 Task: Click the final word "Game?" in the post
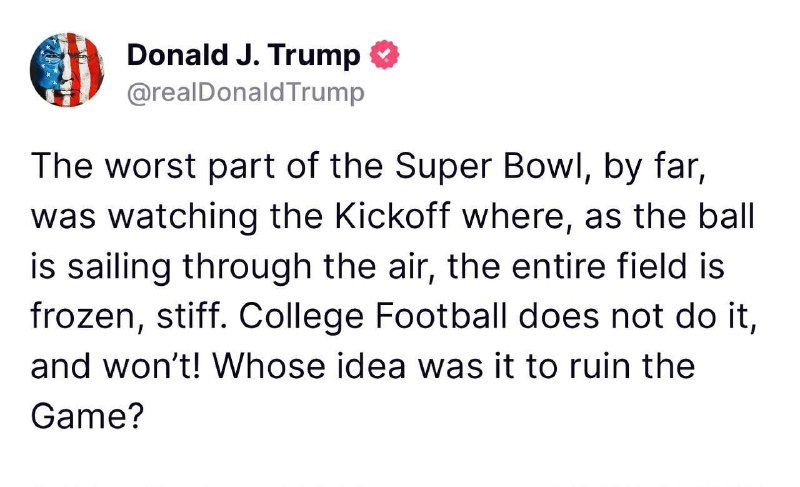point(88,416)
